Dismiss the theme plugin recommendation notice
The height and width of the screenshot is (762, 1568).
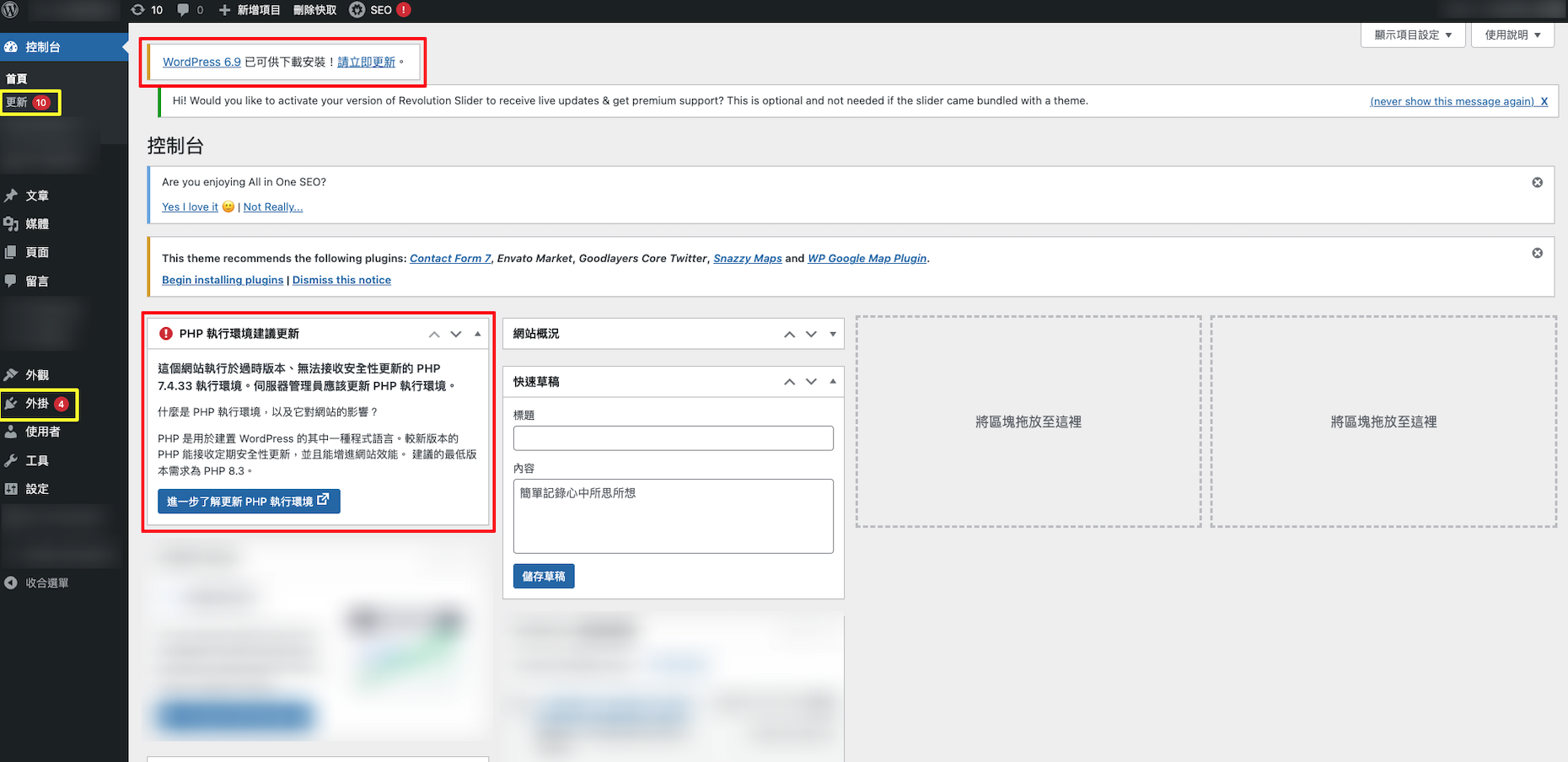(1538, 253)
